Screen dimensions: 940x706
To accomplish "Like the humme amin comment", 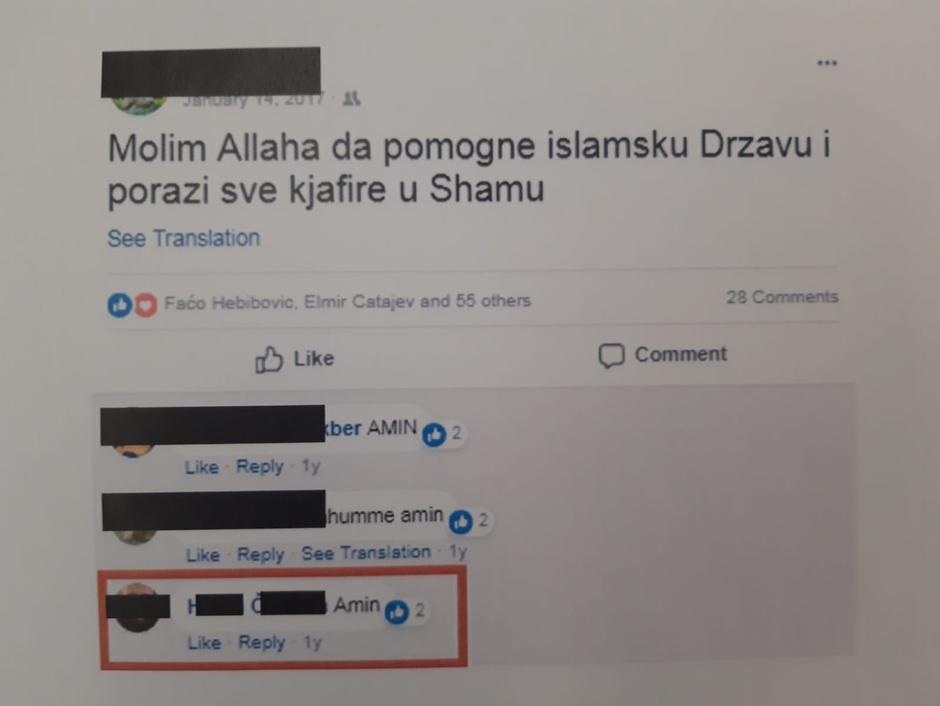I will (x=203, y=555).
